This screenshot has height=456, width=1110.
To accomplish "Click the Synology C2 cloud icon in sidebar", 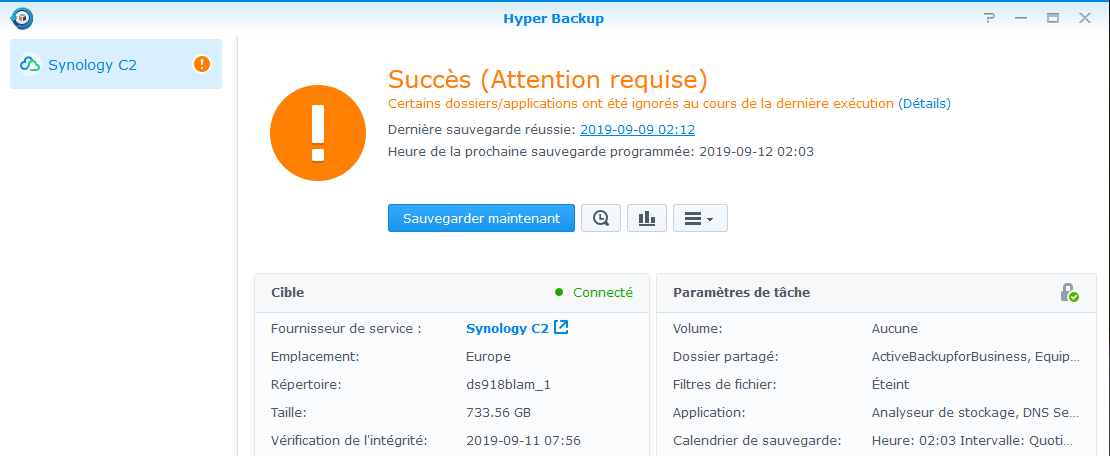I will click(30, 64).
